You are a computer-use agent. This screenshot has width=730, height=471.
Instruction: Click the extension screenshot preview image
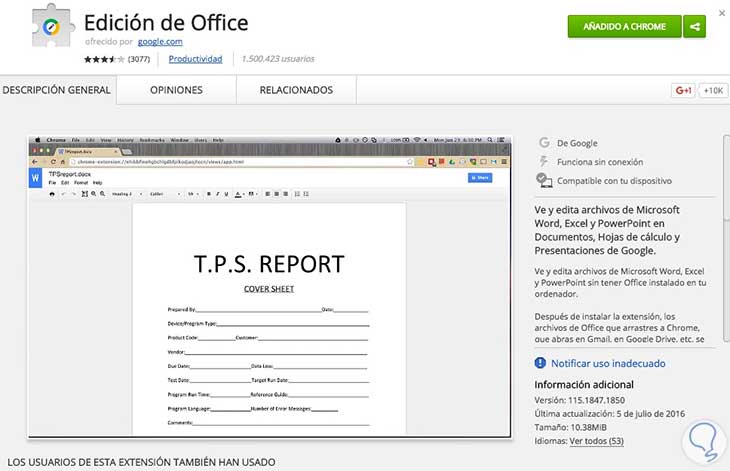click(270, 287)
